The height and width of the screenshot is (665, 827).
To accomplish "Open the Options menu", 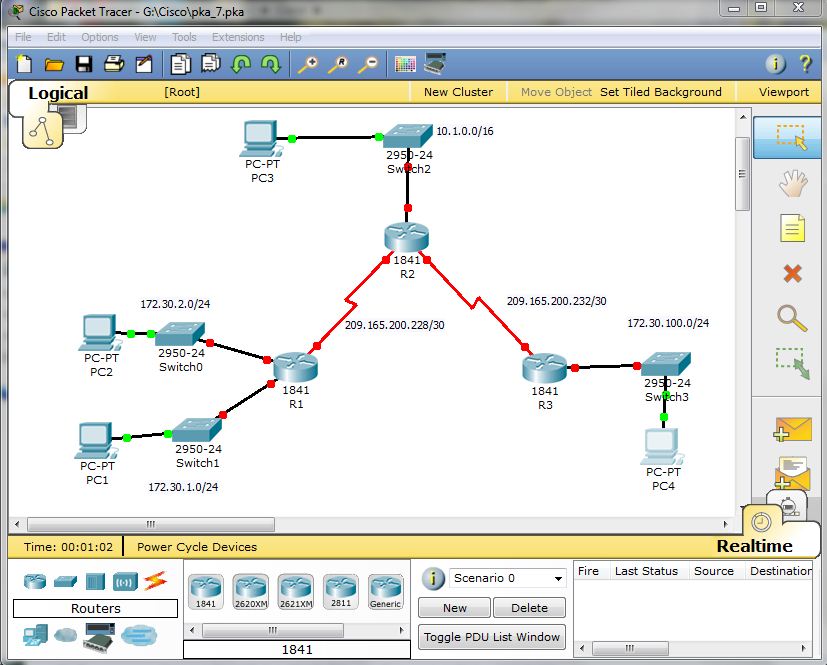I will click(x=100, y=37).
